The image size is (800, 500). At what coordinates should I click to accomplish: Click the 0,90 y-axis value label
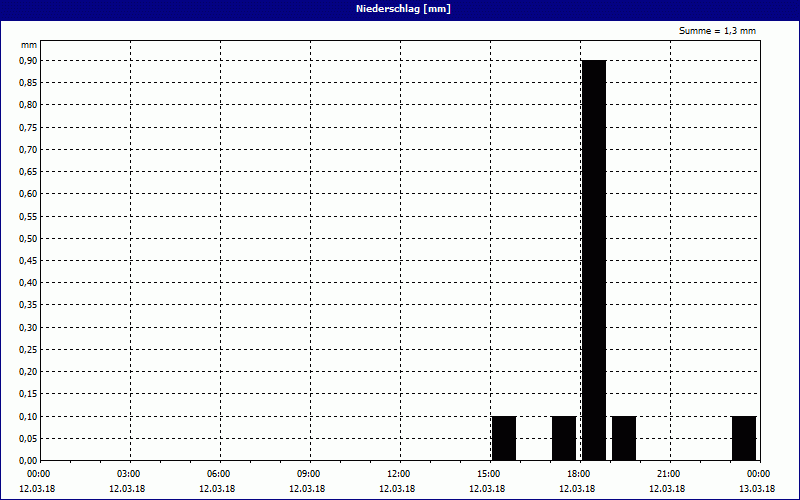[x=29, y=60]
